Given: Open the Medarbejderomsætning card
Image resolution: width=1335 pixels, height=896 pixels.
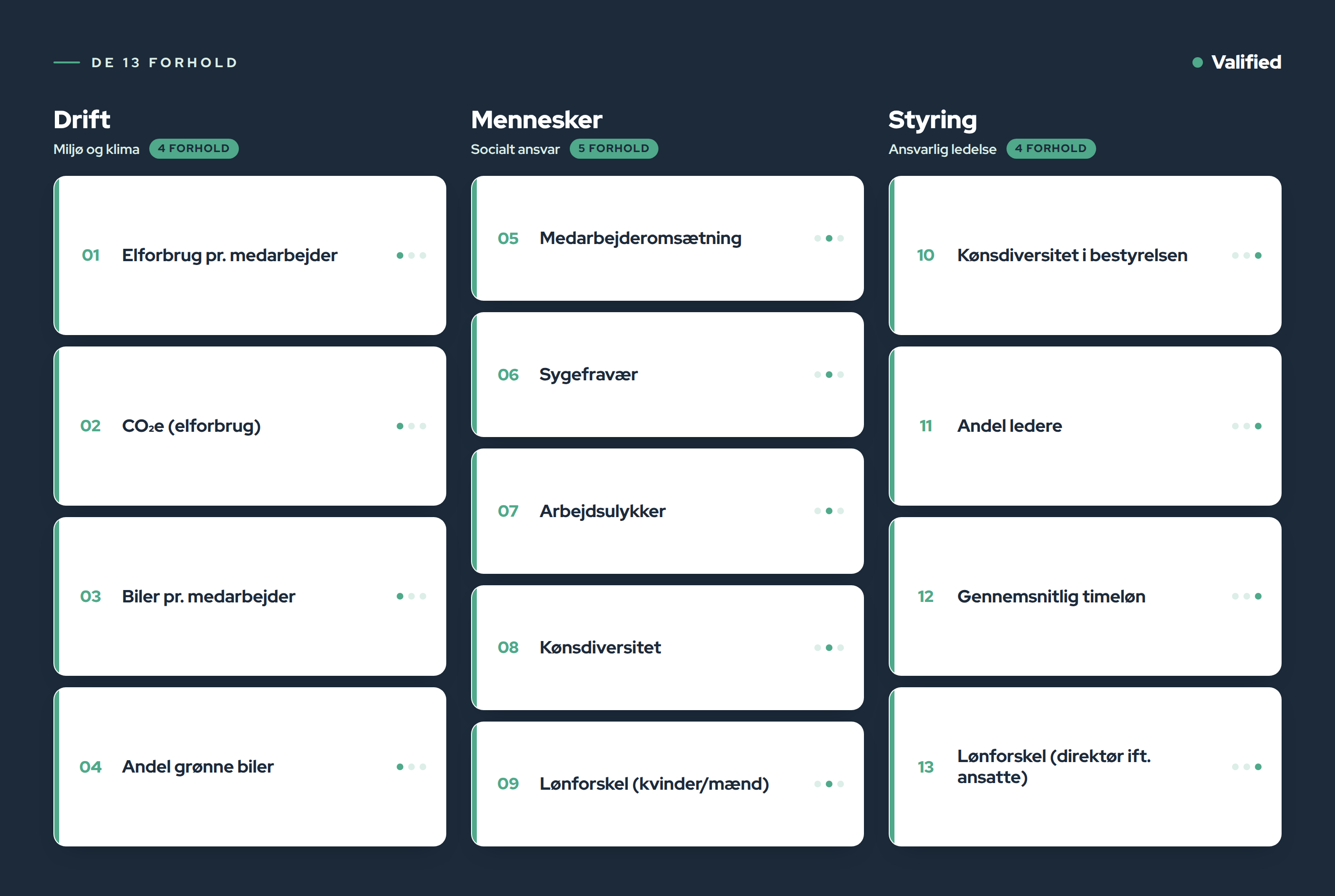Looking at the screenshot, I should coord(667,238).
